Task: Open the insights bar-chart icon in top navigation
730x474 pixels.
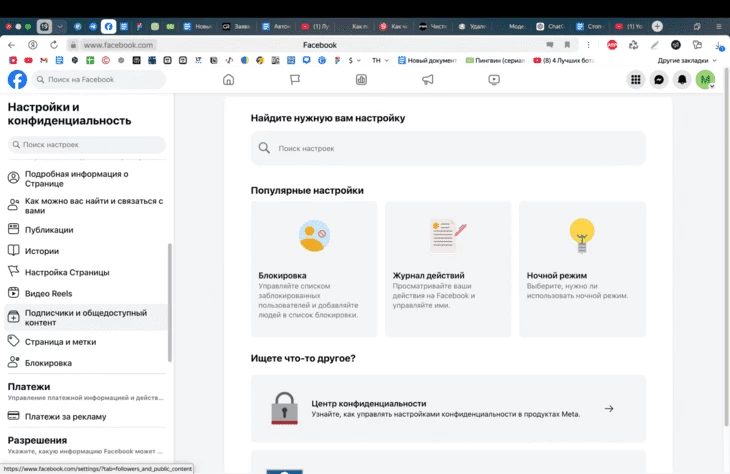Action: tap(361, 80)
